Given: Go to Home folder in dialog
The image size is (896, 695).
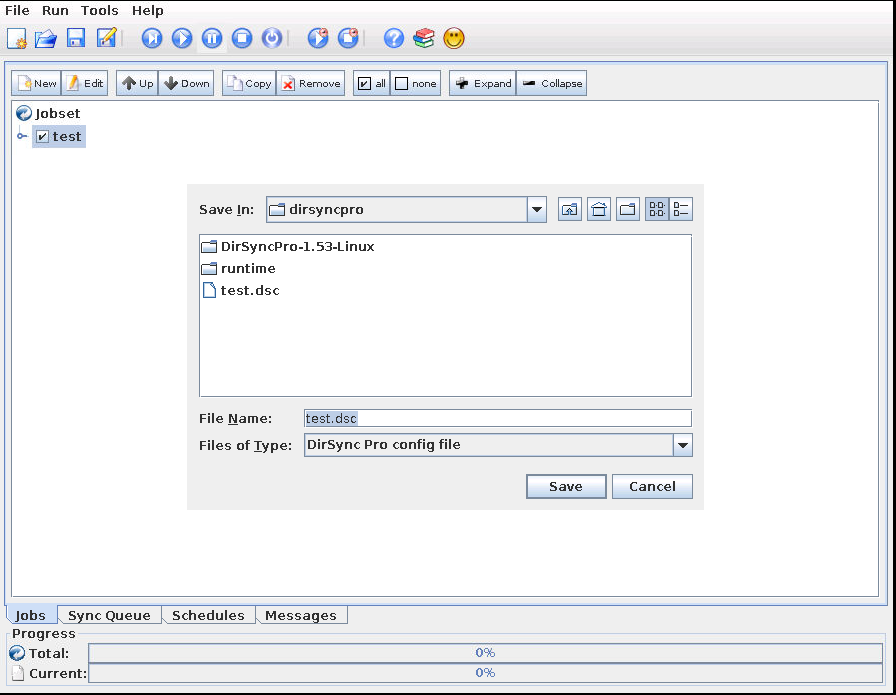Looking at the screenshot, I should (599, 209).
